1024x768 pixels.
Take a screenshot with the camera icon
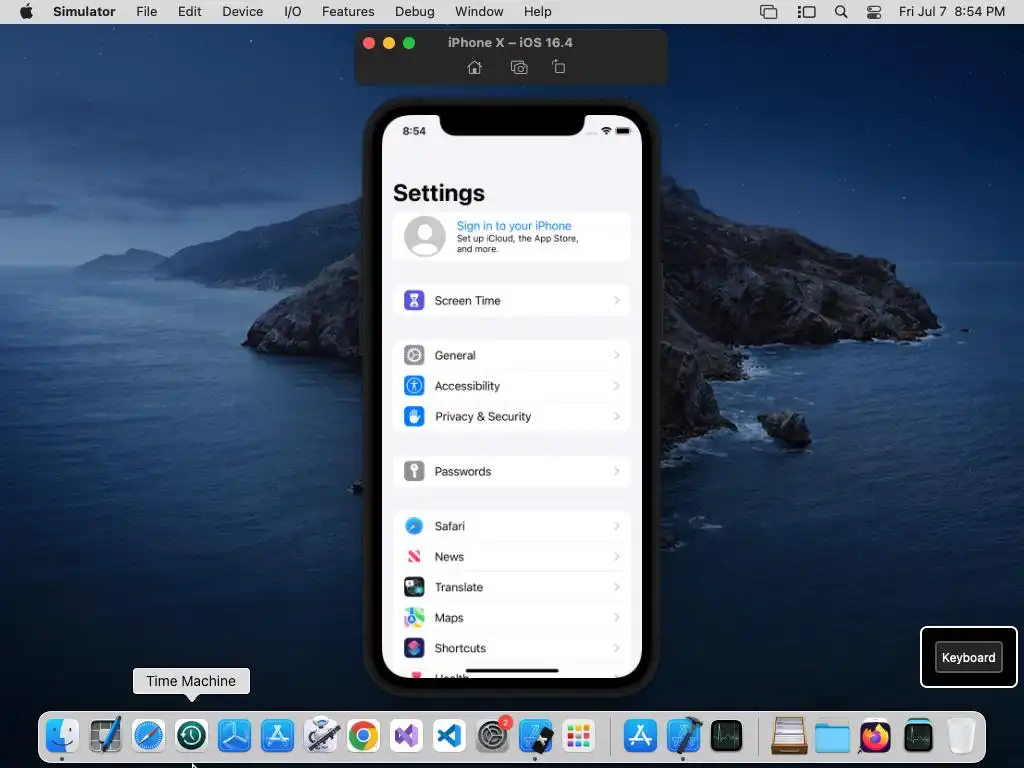519,67
